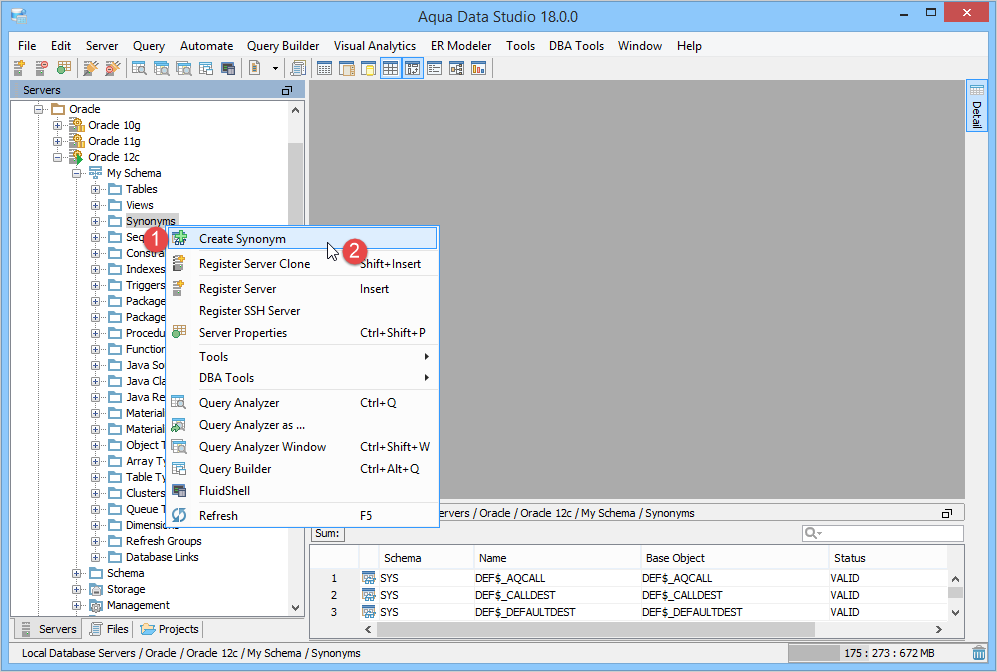Switch to the Servers bottom tab
The image size is (997, 672).
point(48,629)
